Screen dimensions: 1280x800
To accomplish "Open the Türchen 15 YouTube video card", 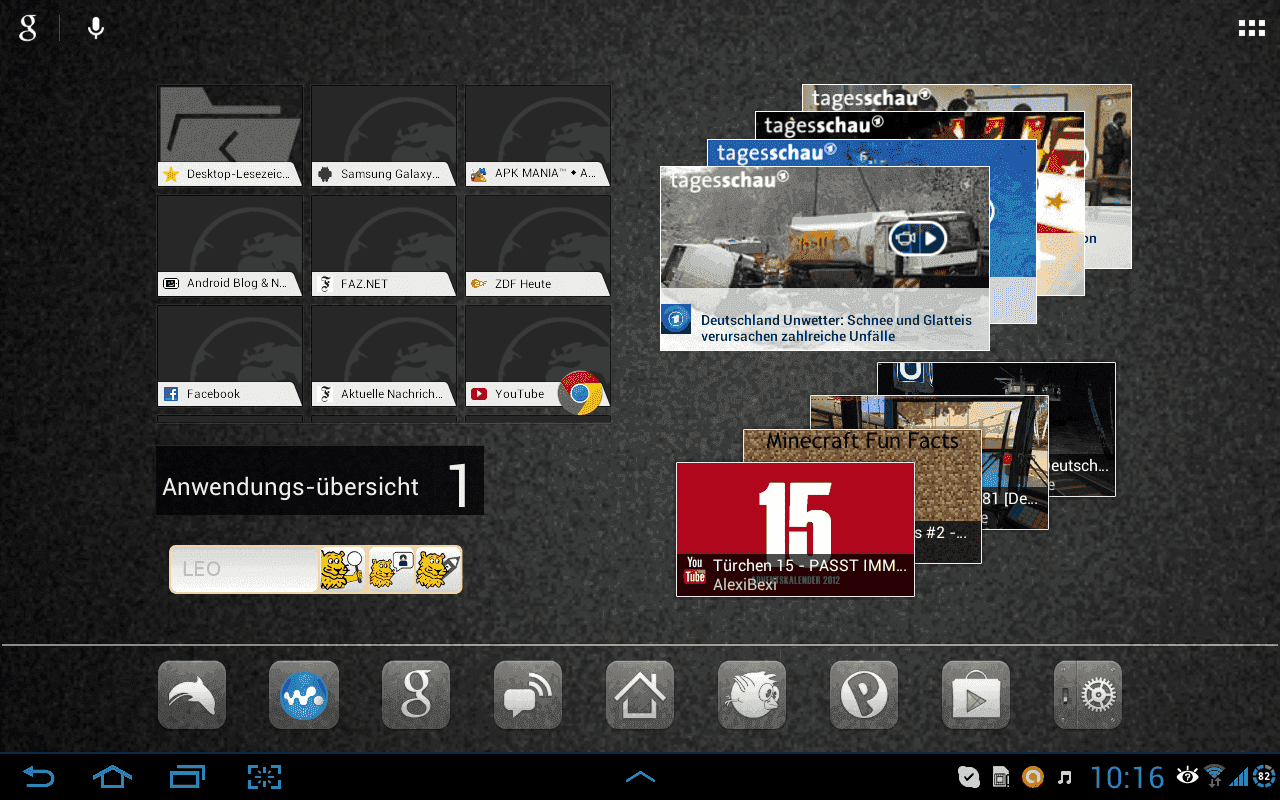I will tap(795, 529).
